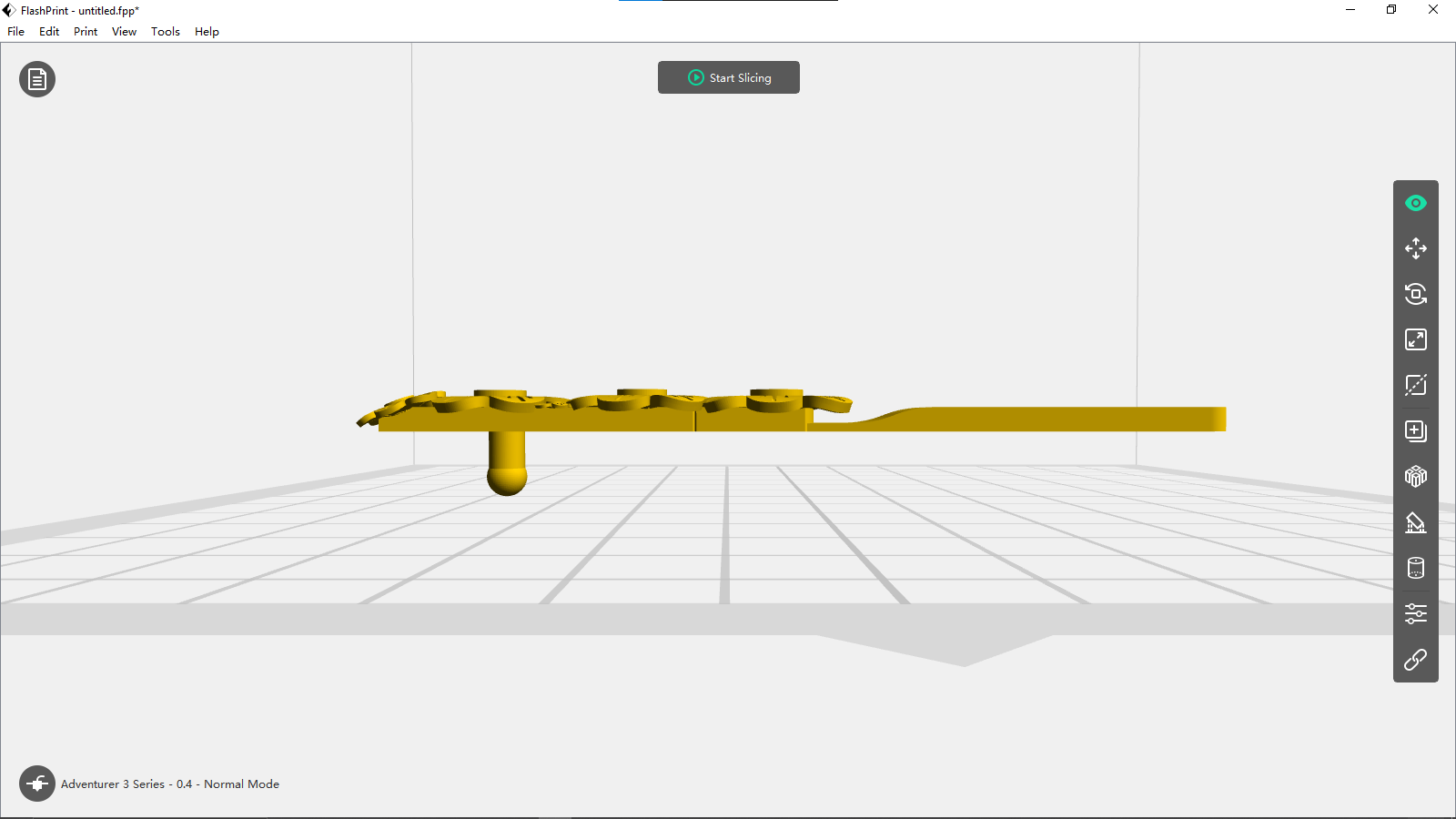Toggle the View eye tool
Image resolution: width=1456 pixels, height=819 pixels.
pos(1415,203)
